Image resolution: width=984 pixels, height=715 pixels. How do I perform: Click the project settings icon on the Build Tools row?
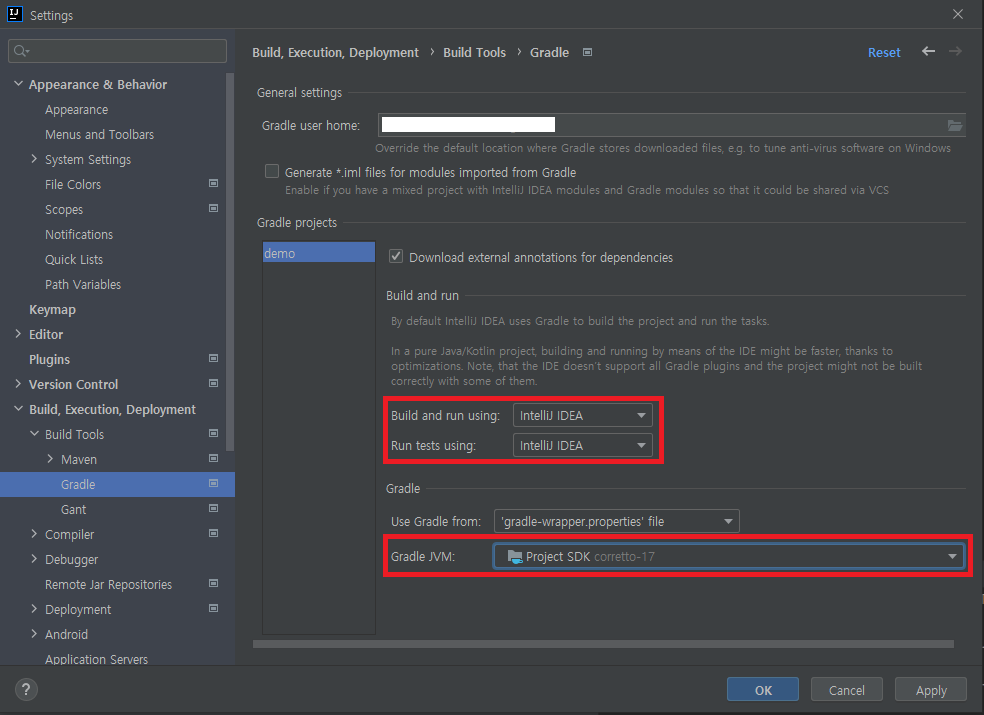213,433
